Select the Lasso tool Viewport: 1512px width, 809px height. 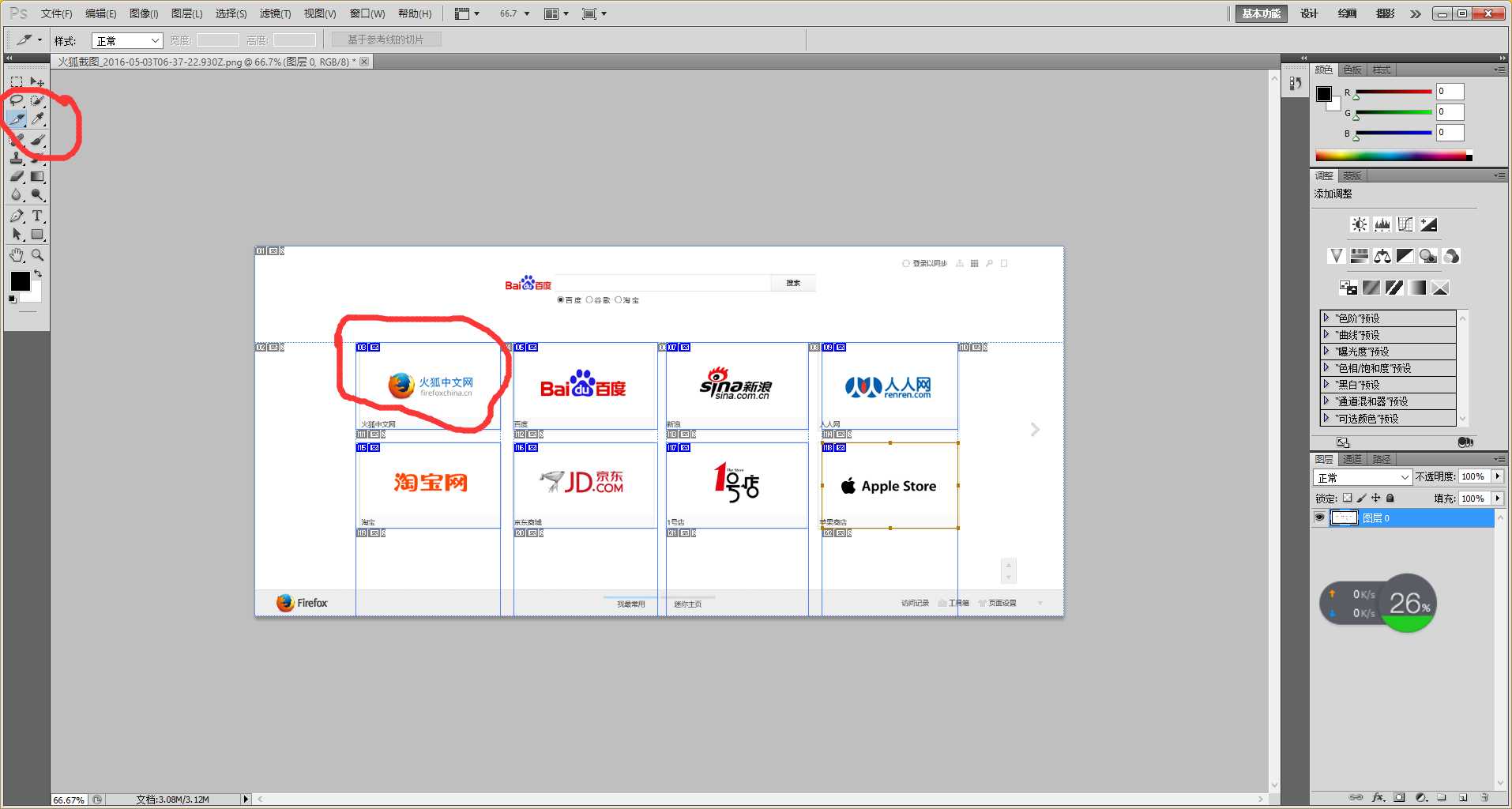click(17, 100)
